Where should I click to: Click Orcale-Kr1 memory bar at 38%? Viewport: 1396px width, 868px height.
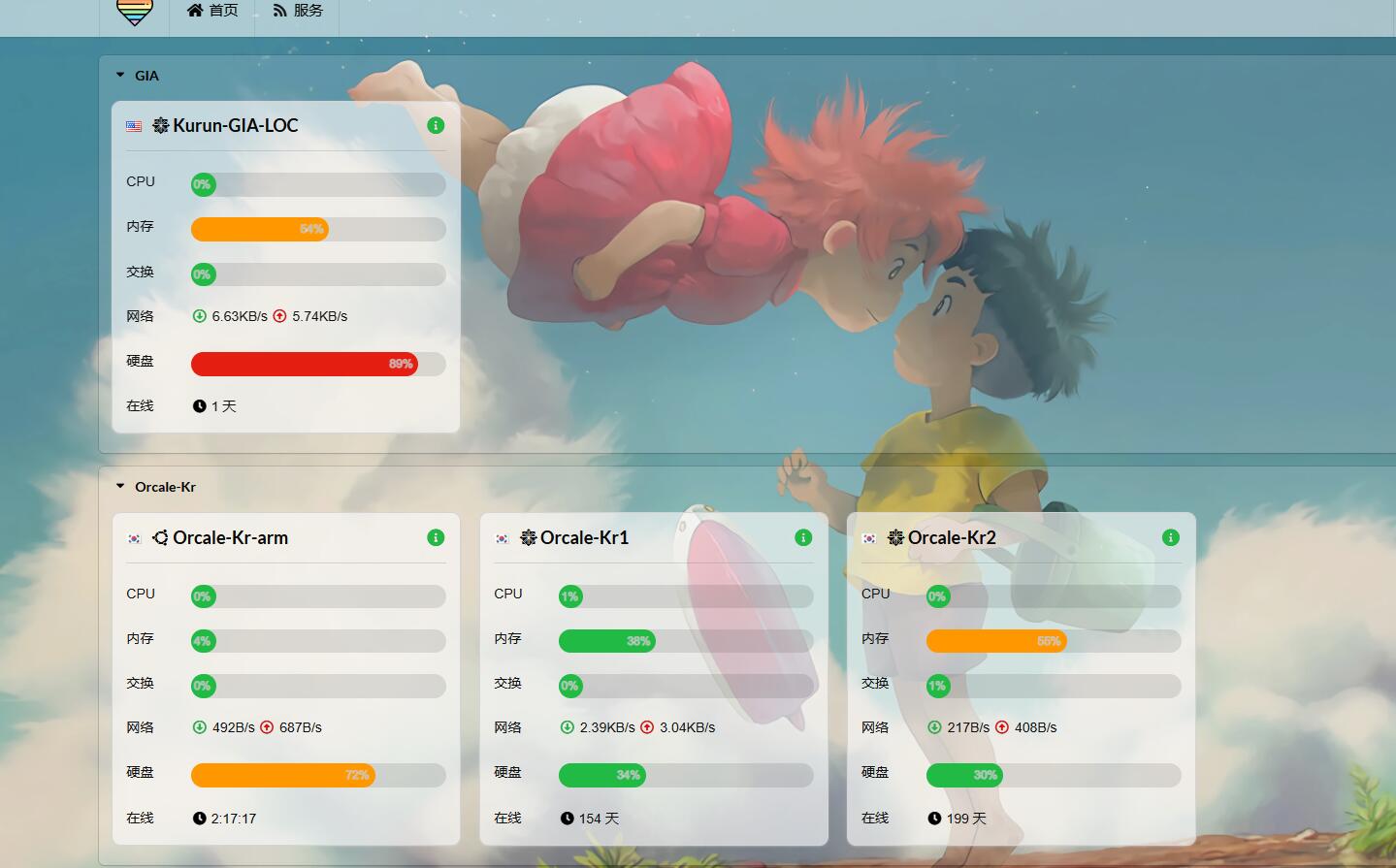[x=686, y=641]
